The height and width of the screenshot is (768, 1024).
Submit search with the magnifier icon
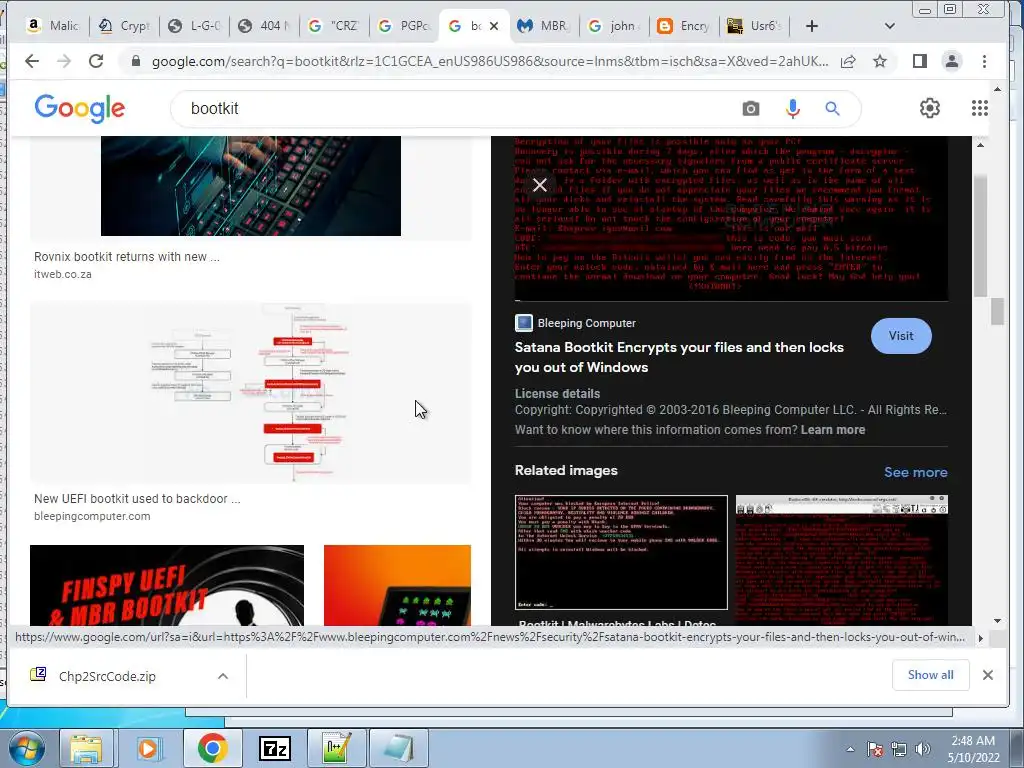[x=832, y=108]
